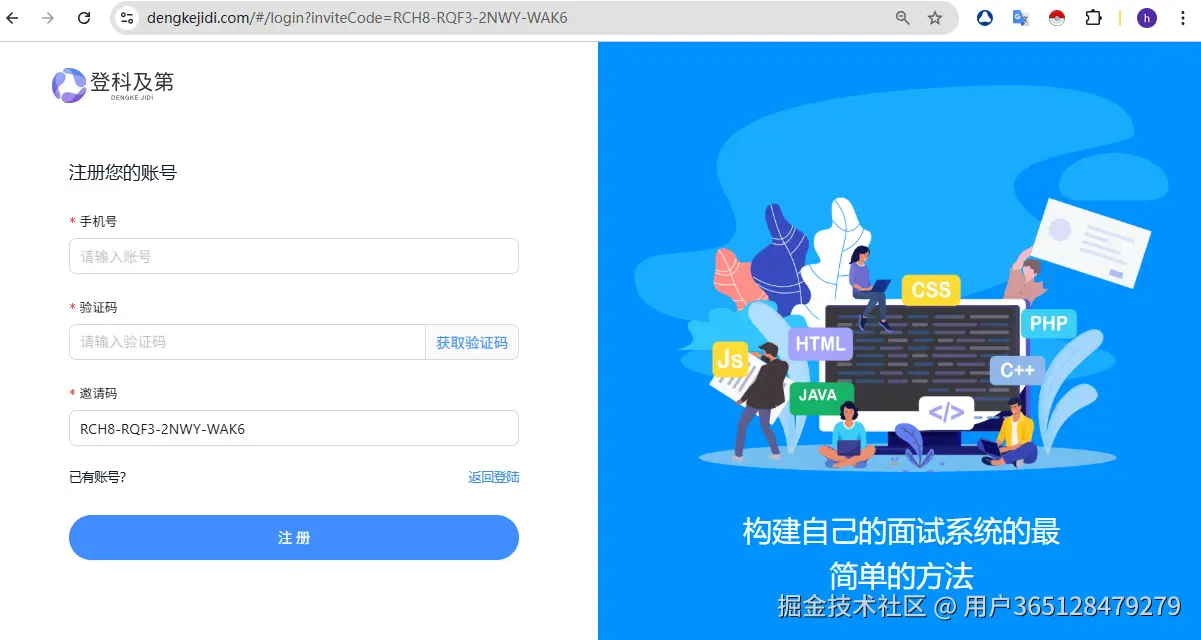Viewport: 1201px width, 640px height.
Task: Submit with the blue 注册 button
Action: 294,537
